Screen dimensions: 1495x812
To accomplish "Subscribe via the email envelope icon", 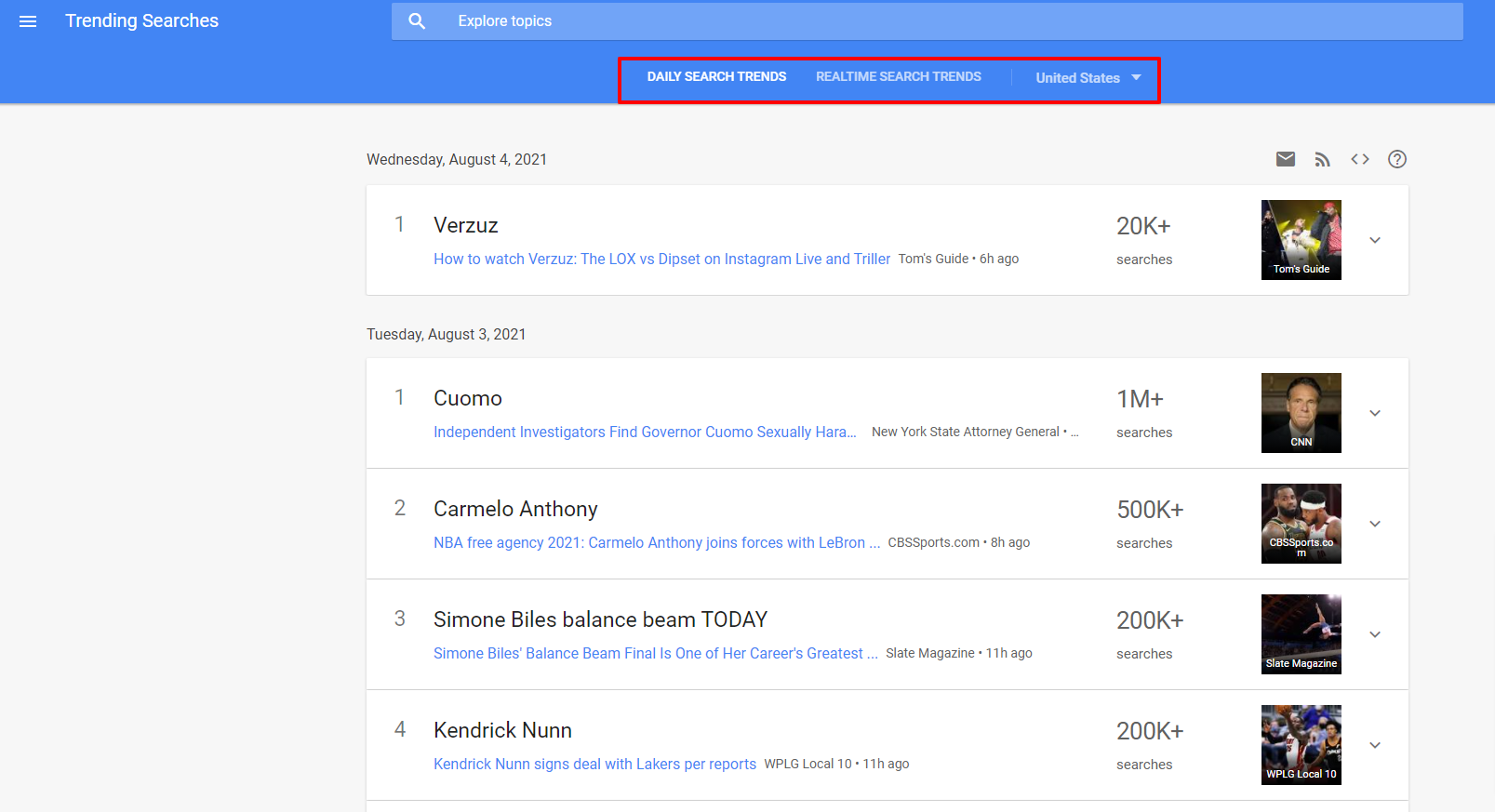I will tap(1286, 159).
